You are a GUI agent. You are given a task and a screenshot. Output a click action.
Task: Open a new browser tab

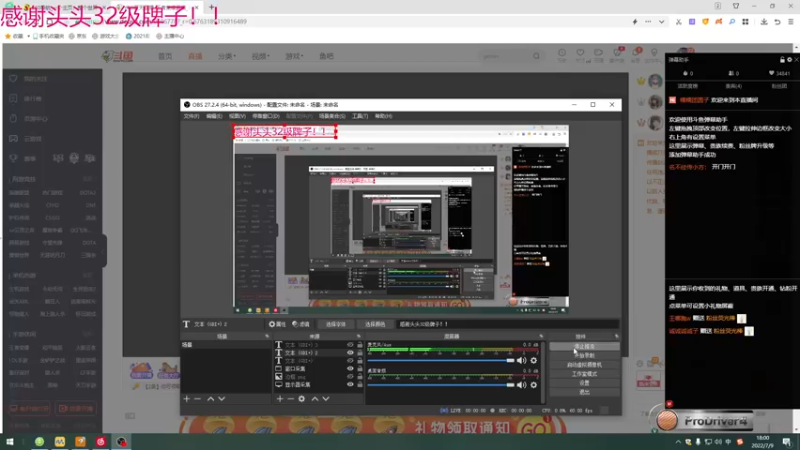pos(212,7)
